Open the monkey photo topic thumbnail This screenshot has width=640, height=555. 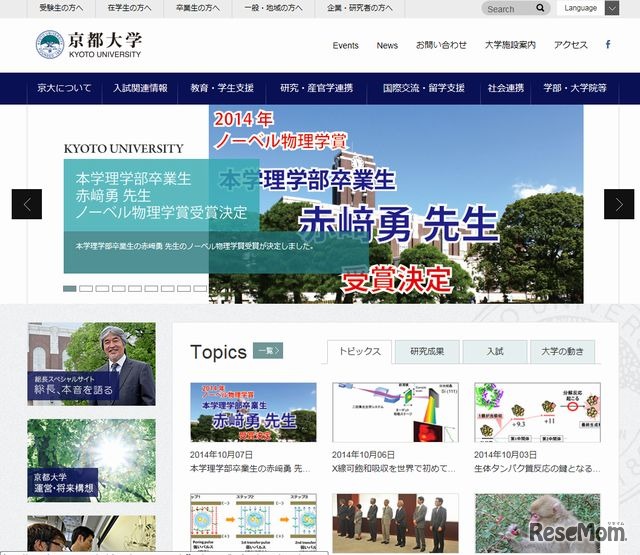point(537,523)
